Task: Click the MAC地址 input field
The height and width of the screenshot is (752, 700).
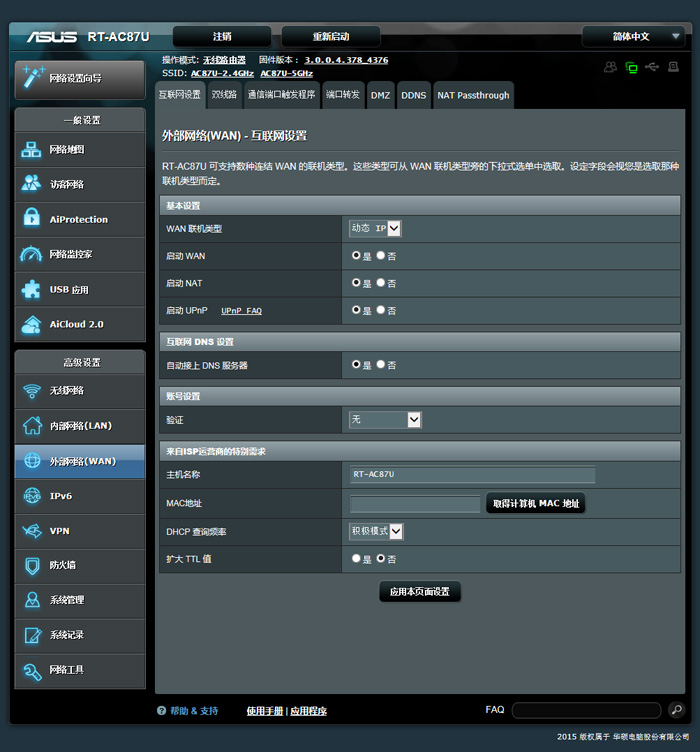Action: (x=415, y=504)
